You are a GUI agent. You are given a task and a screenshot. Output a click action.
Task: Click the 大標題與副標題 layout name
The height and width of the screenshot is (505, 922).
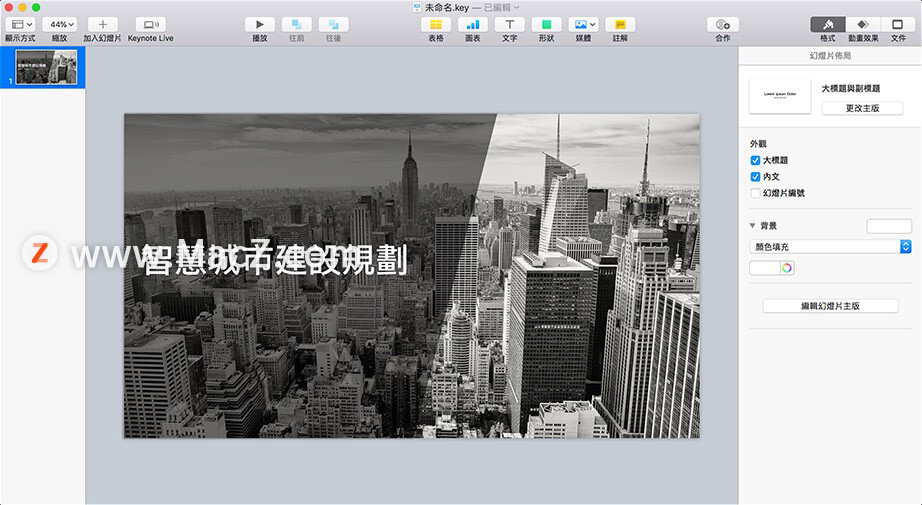851,88
